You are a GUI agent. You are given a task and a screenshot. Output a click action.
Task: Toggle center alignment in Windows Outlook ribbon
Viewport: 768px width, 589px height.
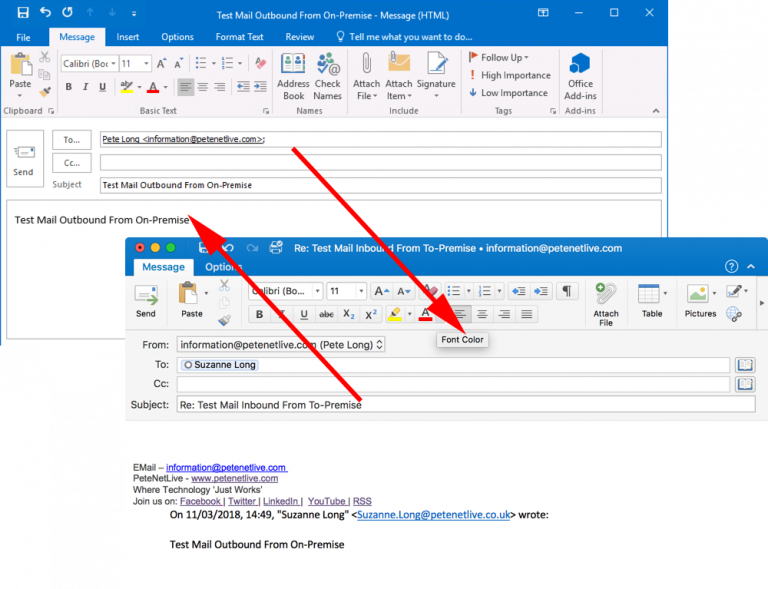[x=203, y=87]
